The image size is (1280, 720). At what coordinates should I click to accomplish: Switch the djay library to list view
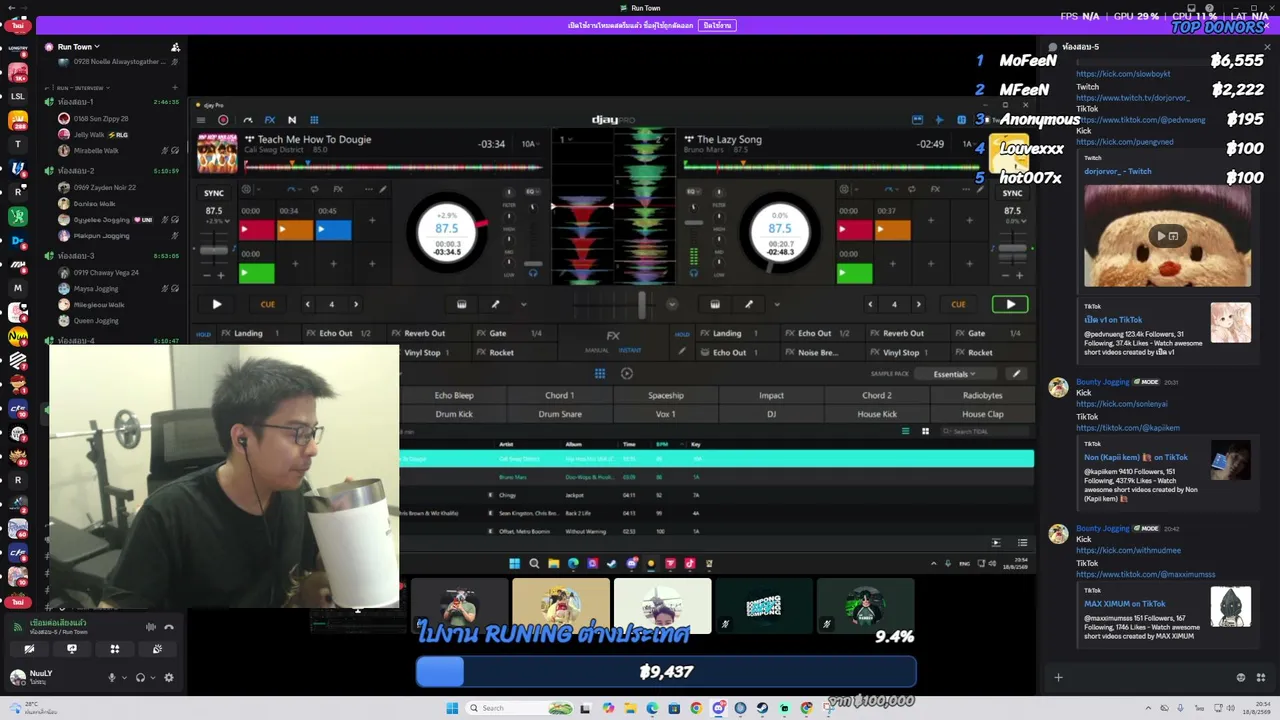pyautogui.click(x=906, y=431)
